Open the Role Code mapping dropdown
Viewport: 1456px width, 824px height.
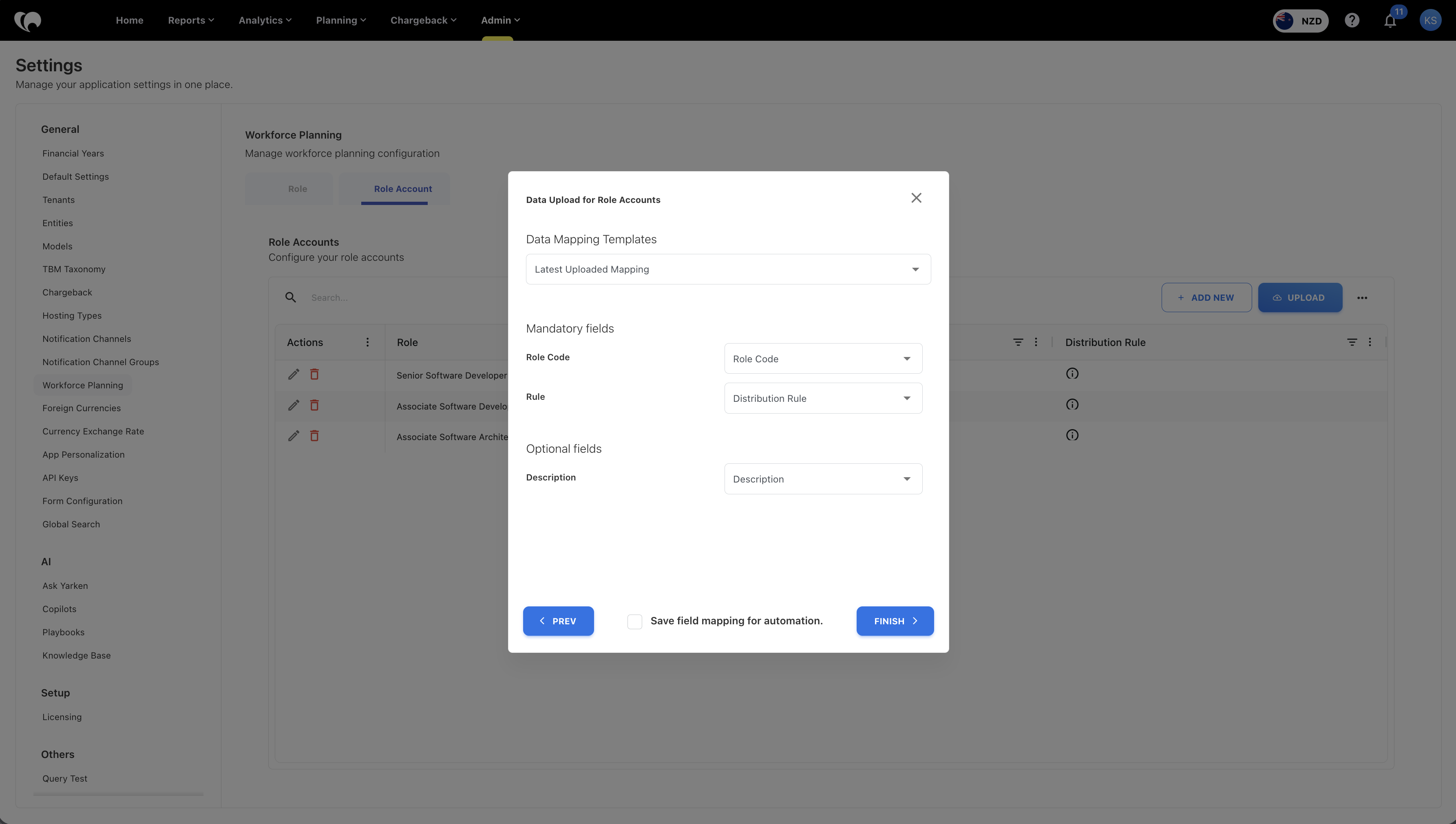[823, 359]
